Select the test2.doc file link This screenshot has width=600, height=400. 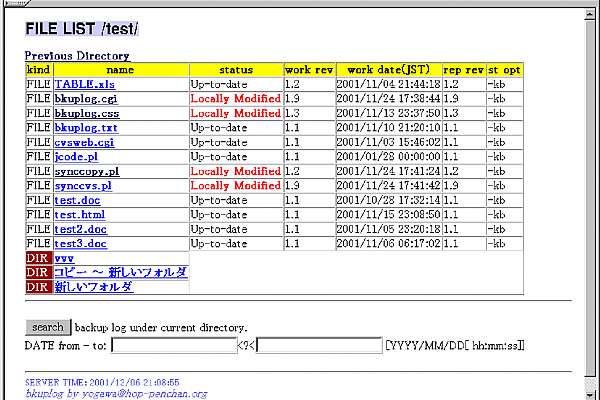[80, 229]
